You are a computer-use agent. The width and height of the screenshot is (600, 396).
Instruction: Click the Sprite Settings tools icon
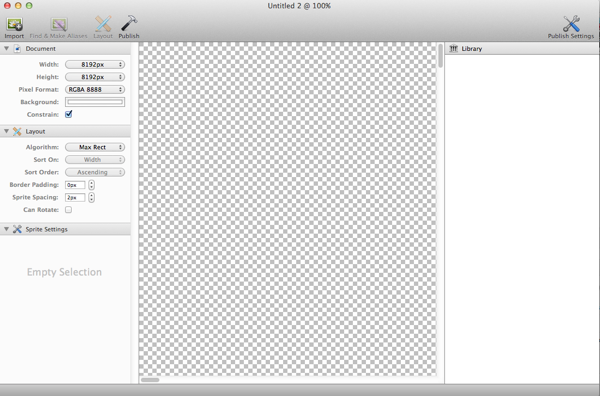17,229
